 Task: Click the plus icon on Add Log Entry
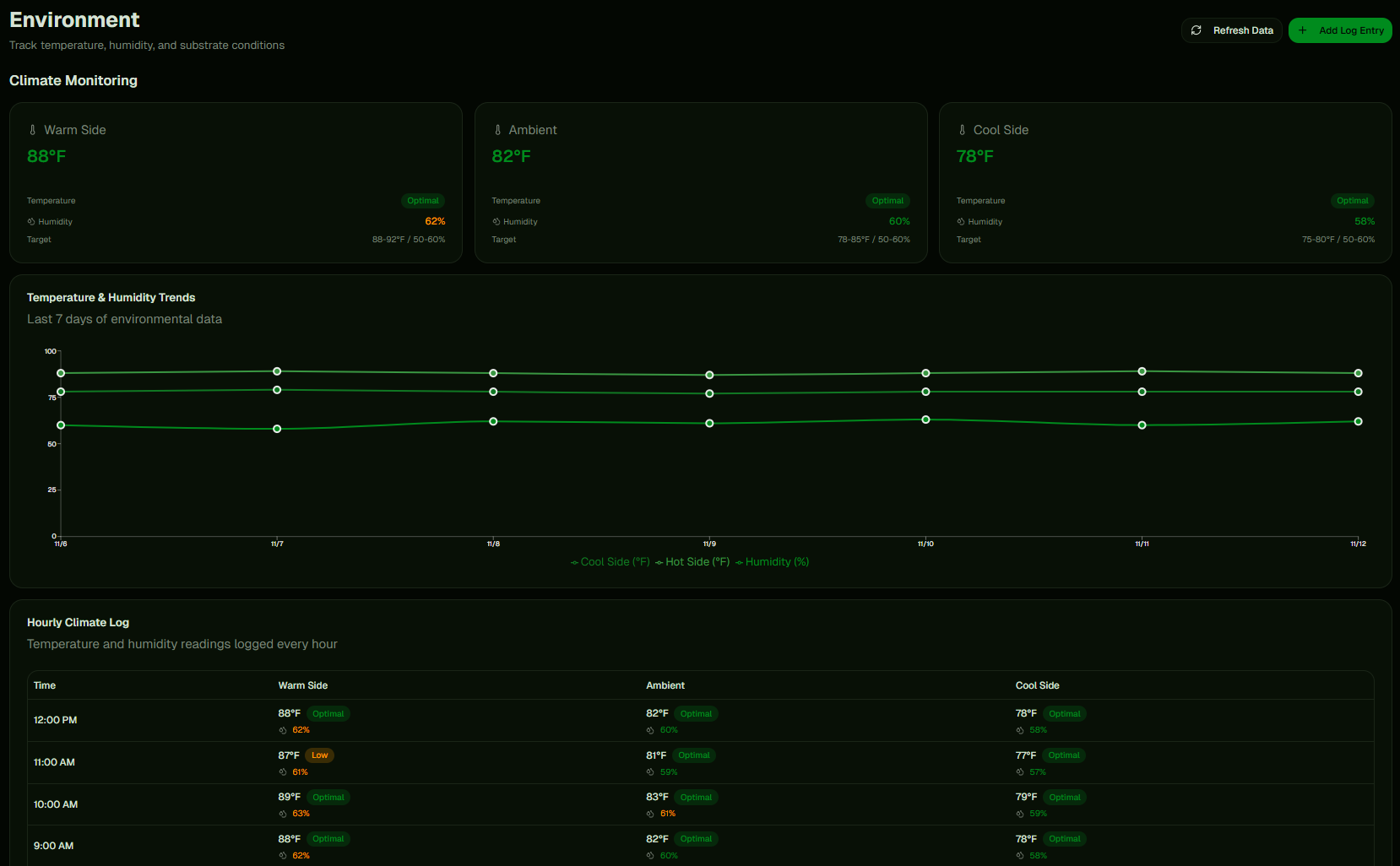[1301, 30]
